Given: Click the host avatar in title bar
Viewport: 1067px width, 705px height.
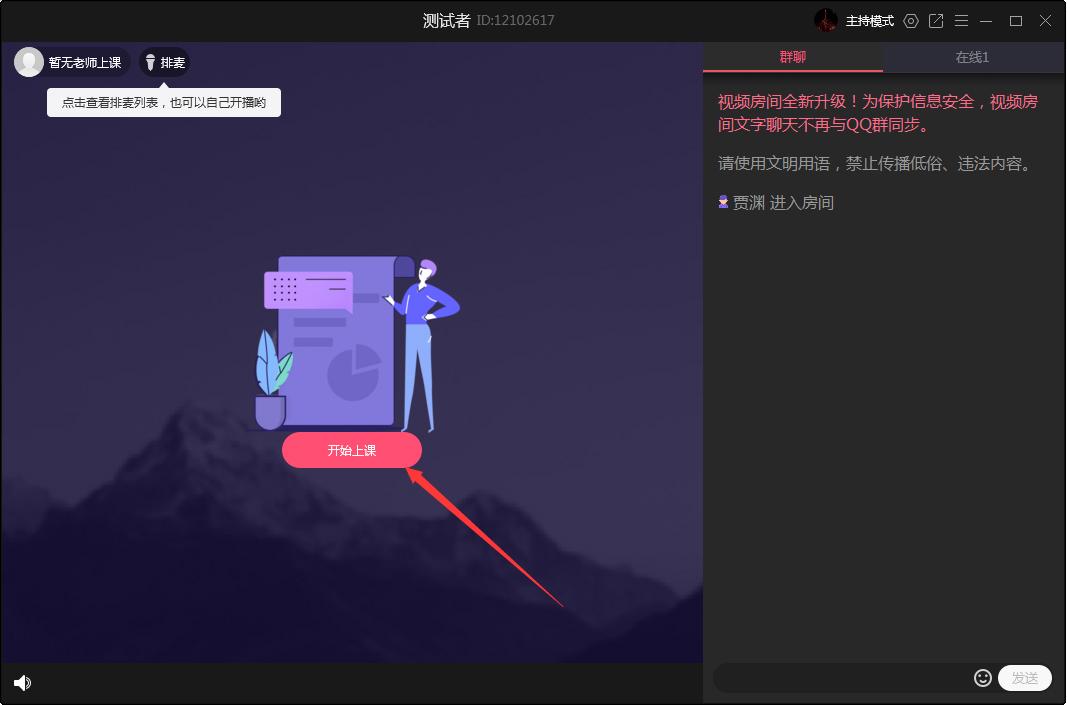Looking at the screenshot, I should (x=828, y=20).
